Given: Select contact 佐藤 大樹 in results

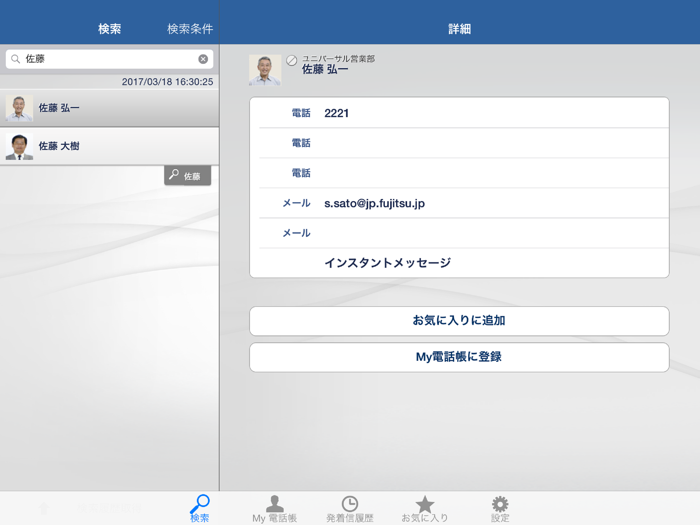Looking at the screenshot, I should click(x=109, y=146).
